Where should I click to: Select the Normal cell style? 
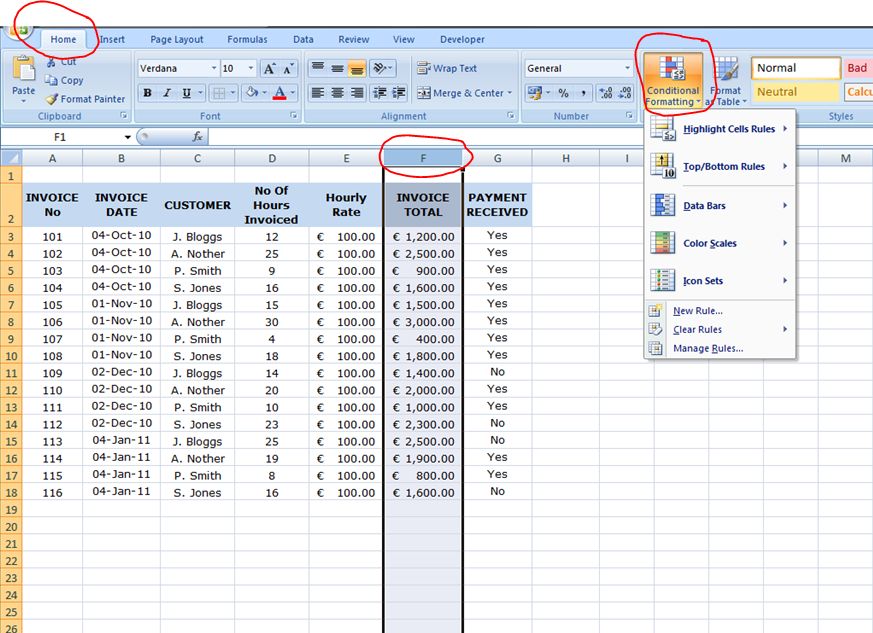pyautogui.click(x=796, y=68)
